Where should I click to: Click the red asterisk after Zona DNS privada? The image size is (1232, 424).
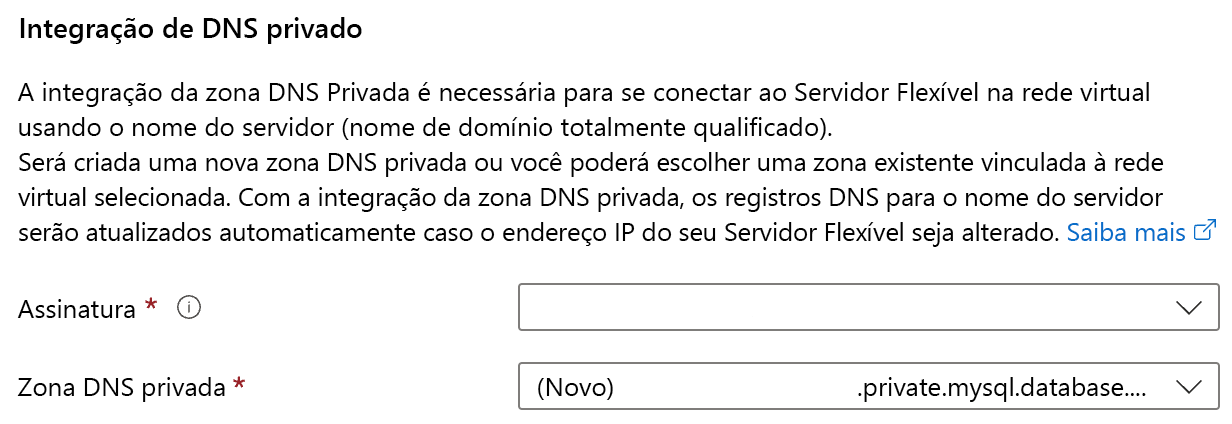(239, 386)
